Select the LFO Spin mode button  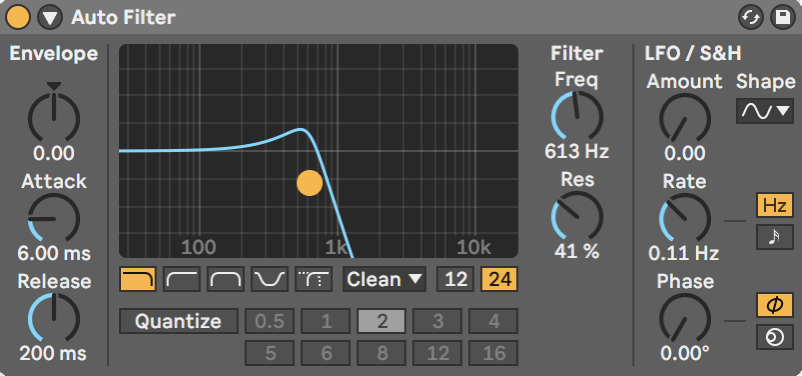click(x=774, y=338)
